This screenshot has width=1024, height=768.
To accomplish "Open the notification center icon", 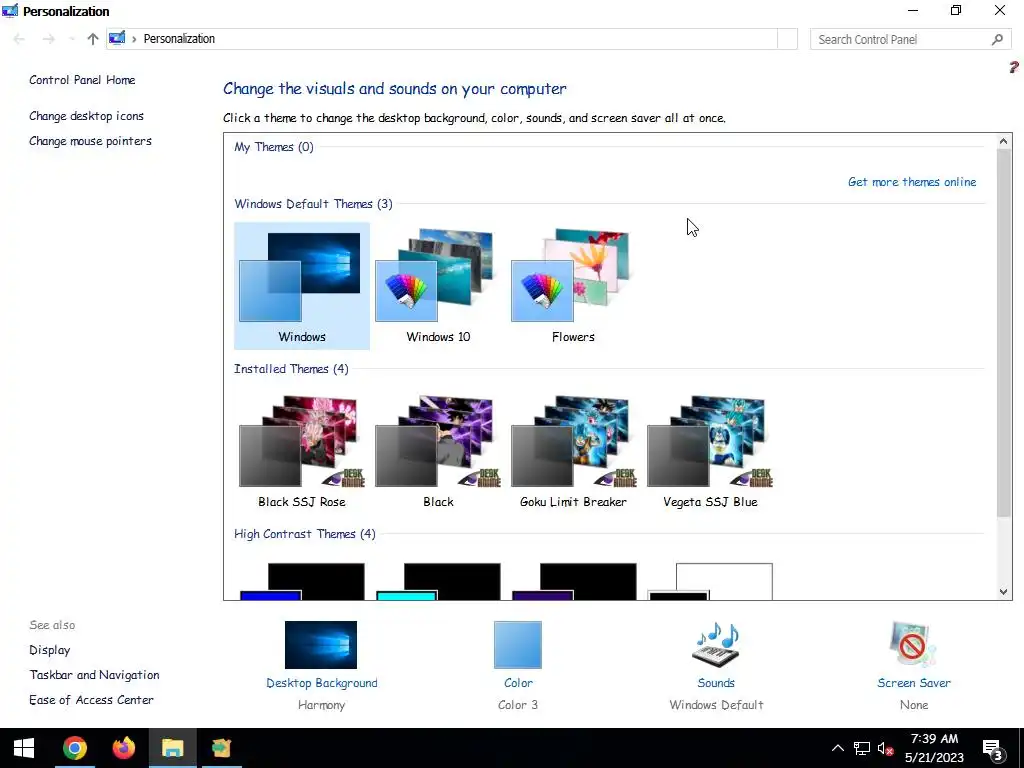I will 993,749.
